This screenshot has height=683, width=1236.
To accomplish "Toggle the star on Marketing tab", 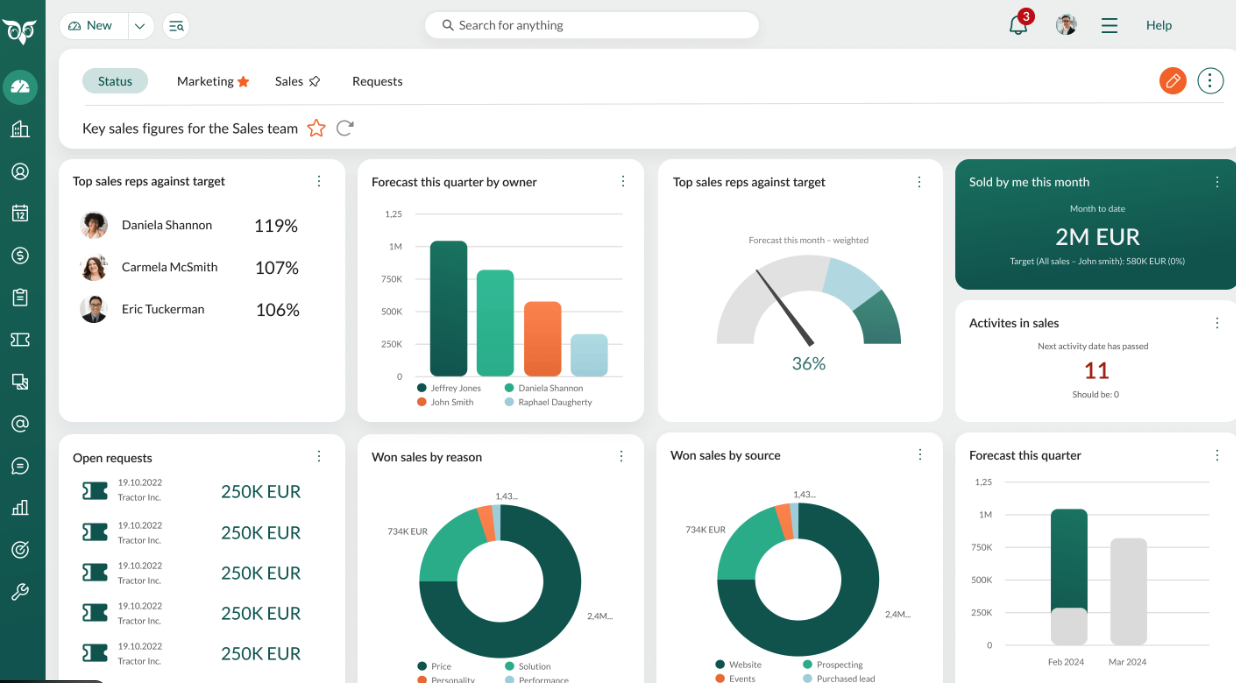I will (243, 82).
